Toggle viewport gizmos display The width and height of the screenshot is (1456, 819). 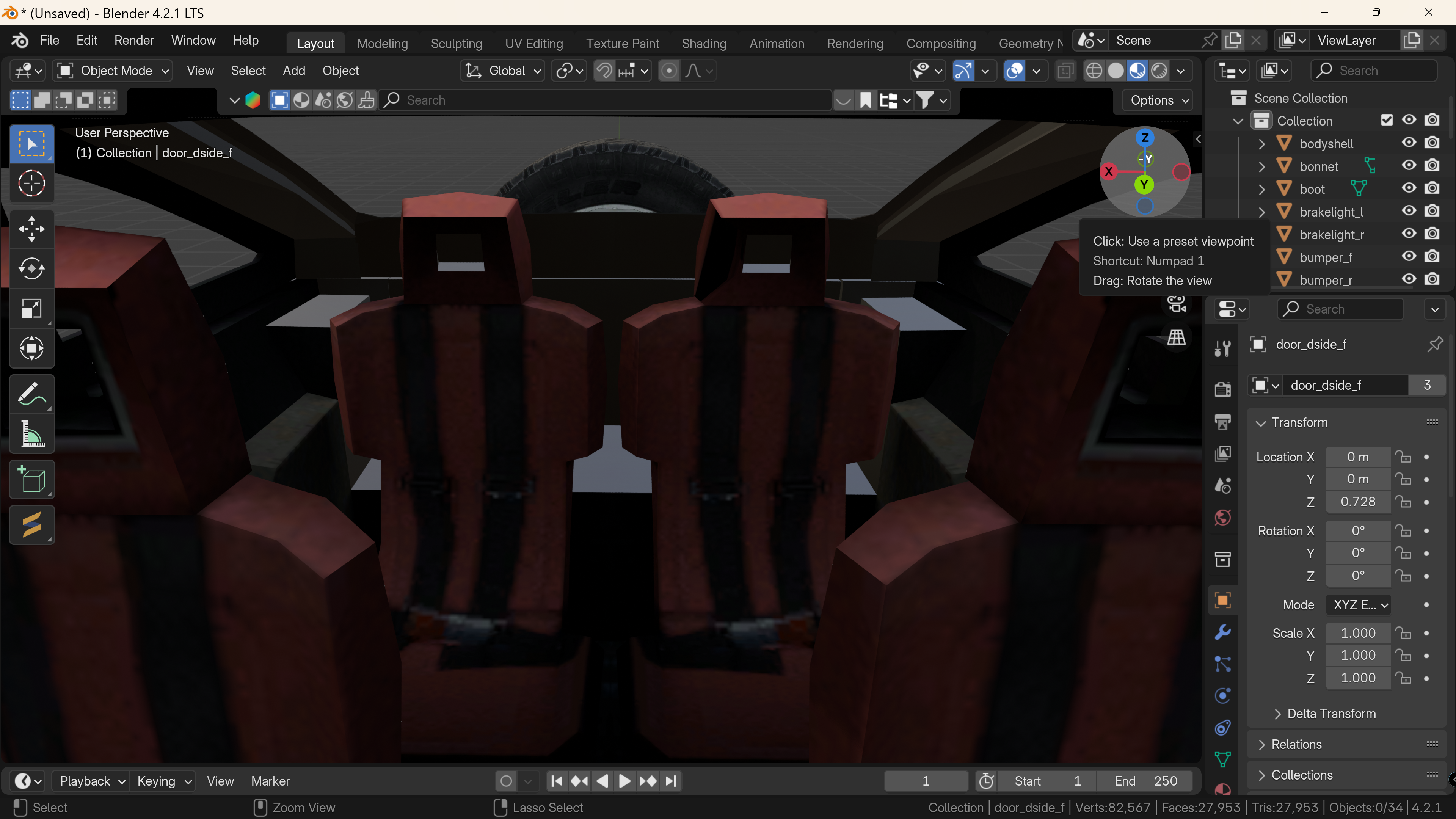[964, 71]
